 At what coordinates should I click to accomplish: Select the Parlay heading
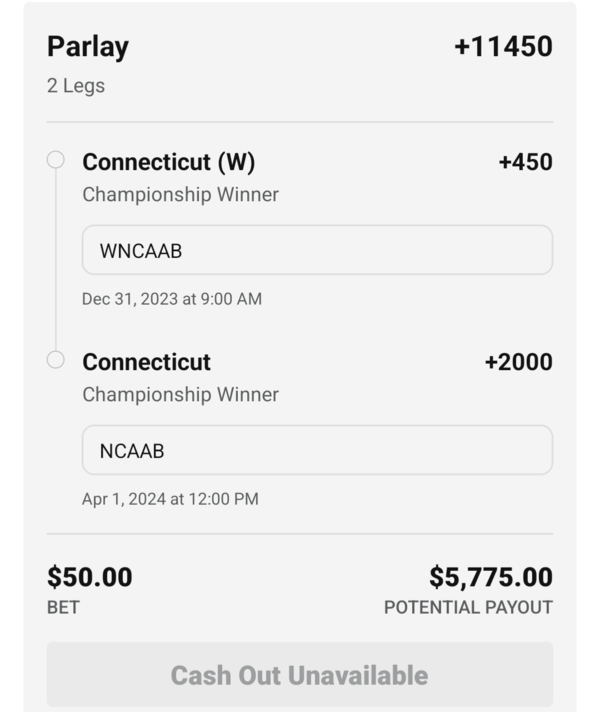88,47
